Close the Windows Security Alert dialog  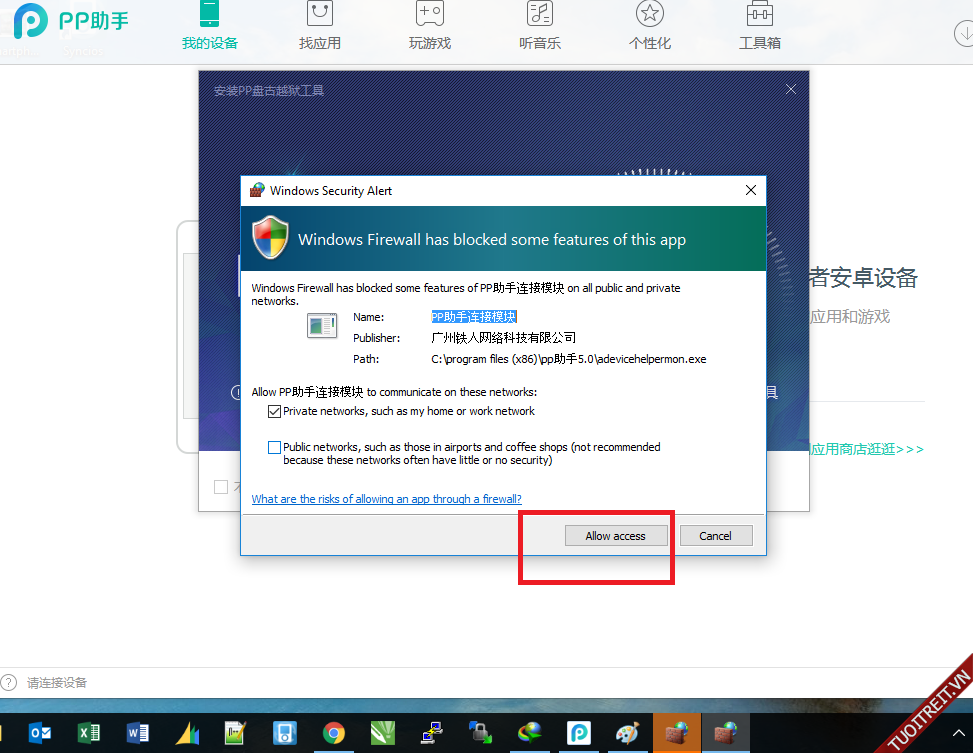click(751, 190)
